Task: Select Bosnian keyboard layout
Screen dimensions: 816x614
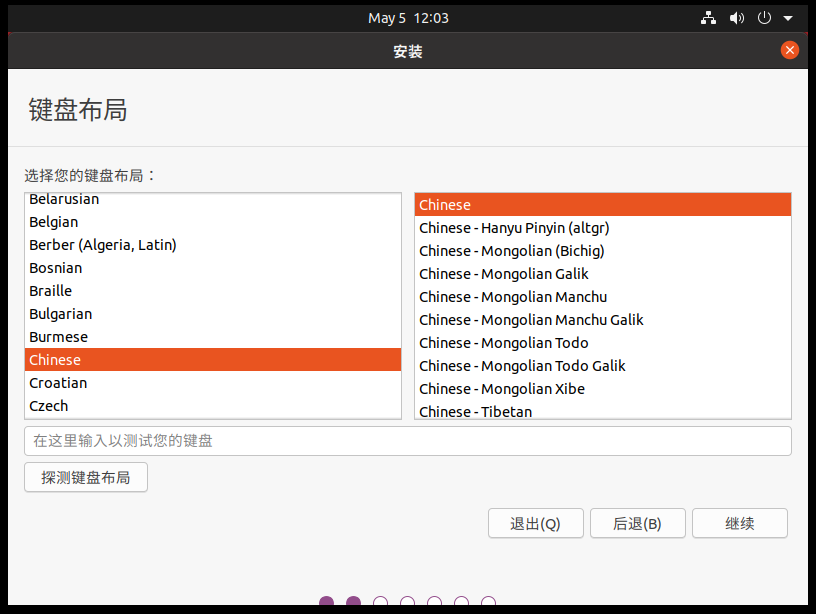Action: [213, 267]
